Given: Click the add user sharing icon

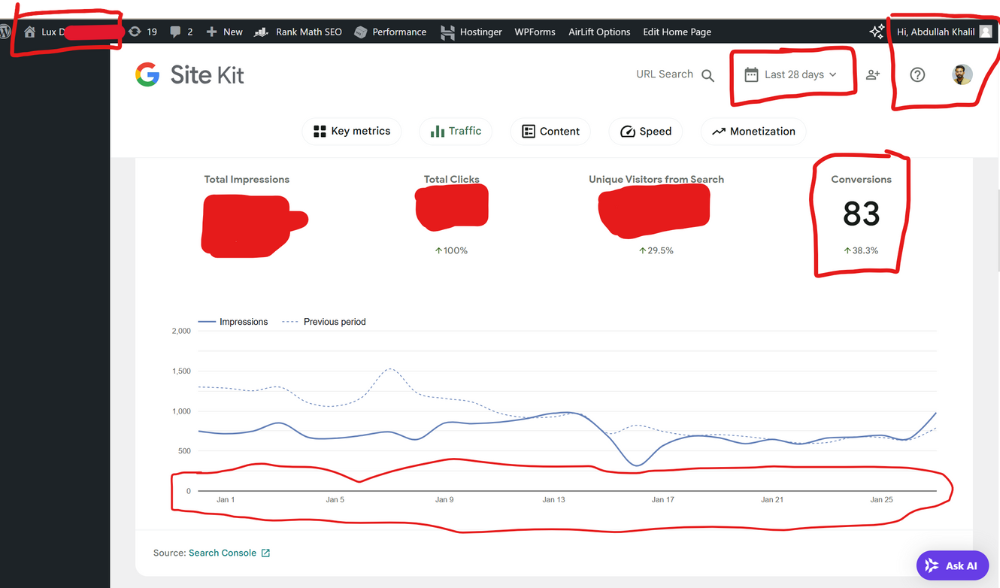Looking at the screenshot, I should (873, 75).
